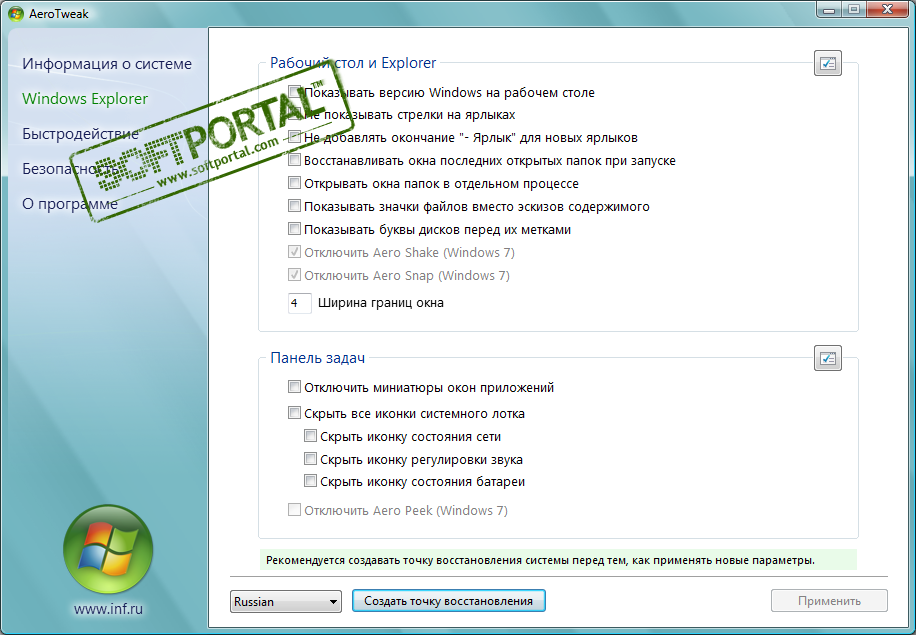The height and width of the screenshot is (635, 916).
Task: Minimize the AeroTweak window
Action: pos(829,9)
